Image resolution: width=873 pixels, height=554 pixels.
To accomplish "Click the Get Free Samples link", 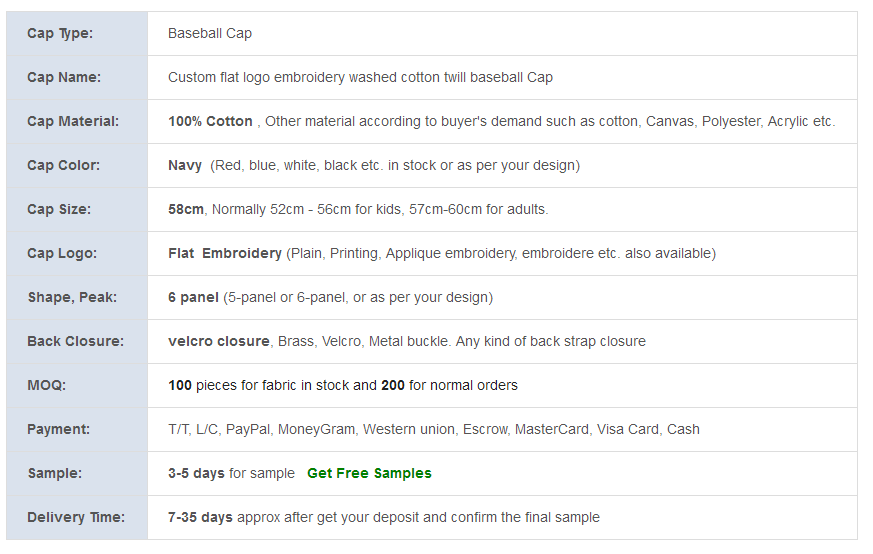I will tap(369, 473).
